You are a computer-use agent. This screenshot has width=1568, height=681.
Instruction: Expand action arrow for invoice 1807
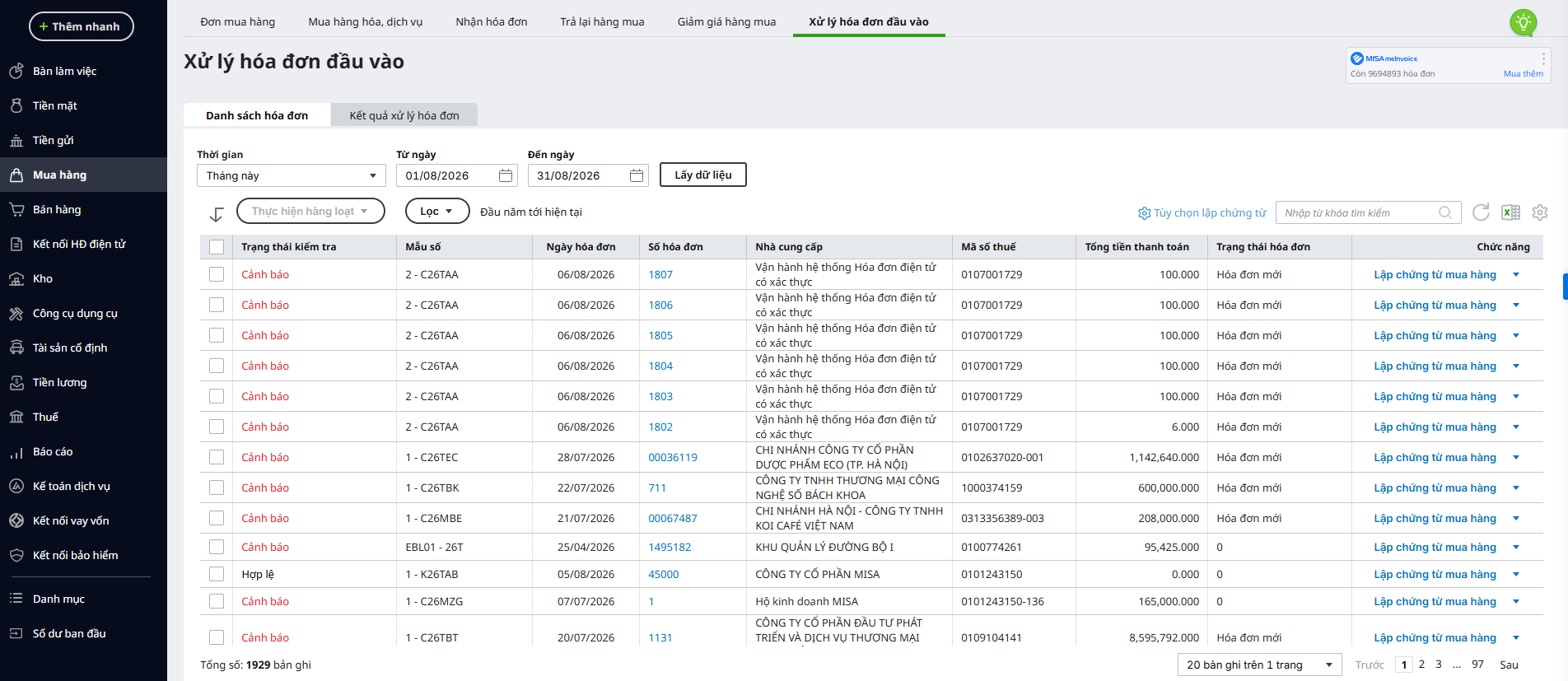(1516, 274)
